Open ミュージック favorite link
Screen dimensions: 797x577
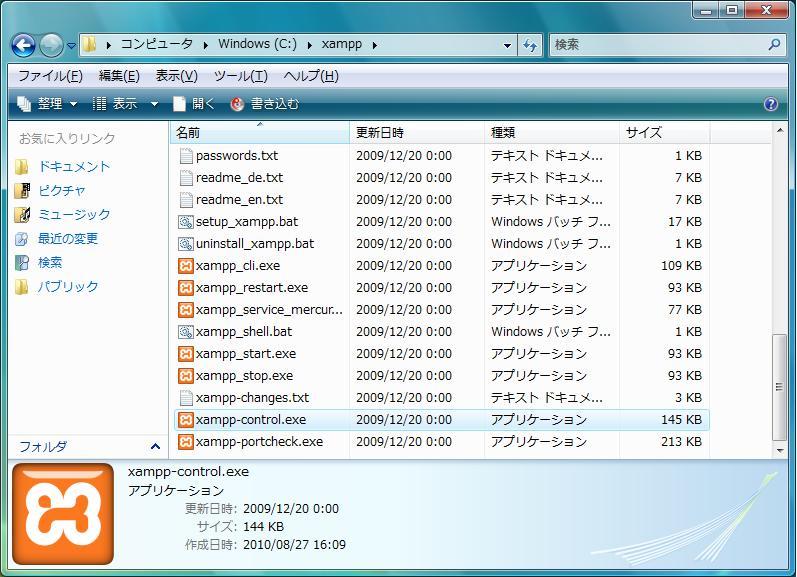click(x=74, y=215)
